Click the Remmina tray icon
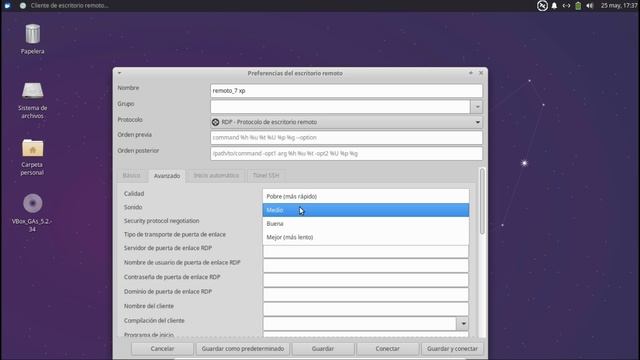The height and width of the screenshot is (360, 640). click(x=542, y=6)
